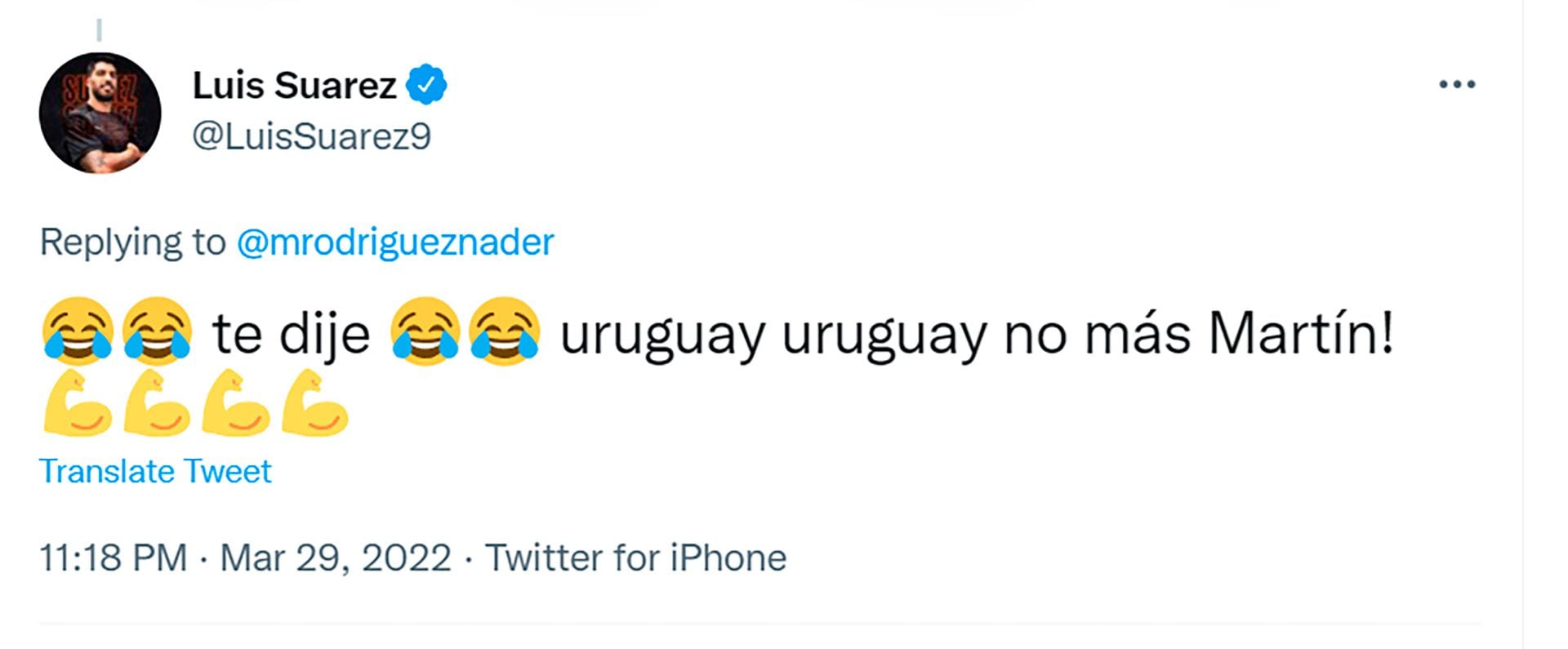1568x649 pixels.
Task: Click the first laughing emoji starting the tweet
Action: (x=78, y=331)
